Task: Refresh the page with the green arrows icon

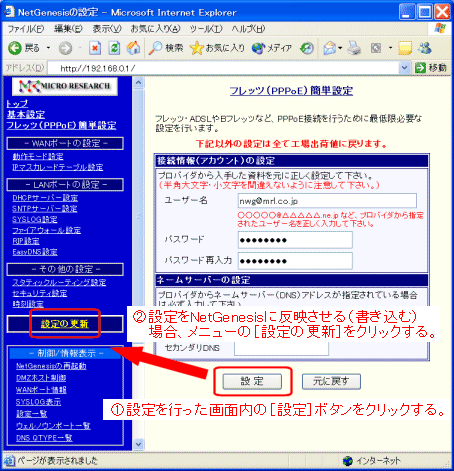Action: pos(114,48)
